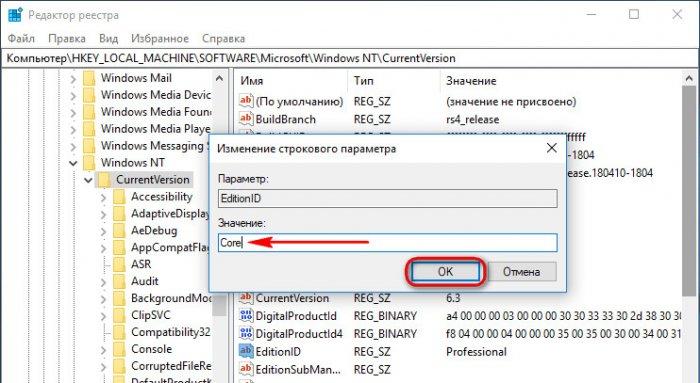Click the values pane scroll up arrow
This screenshot has width=700, height=383.
[689, 79]
